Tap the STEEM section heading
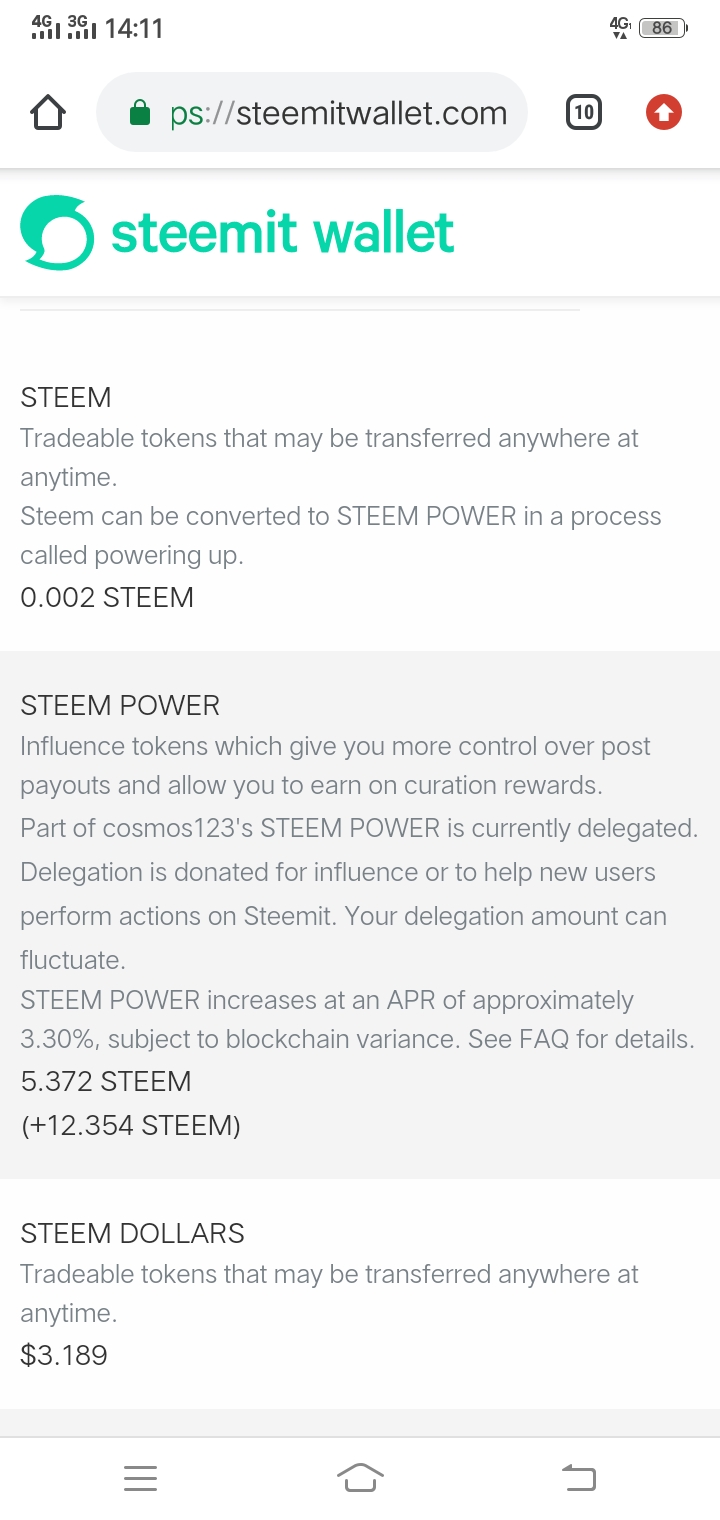Viewport: 720px width, 1520px height. tap(65, 397)
